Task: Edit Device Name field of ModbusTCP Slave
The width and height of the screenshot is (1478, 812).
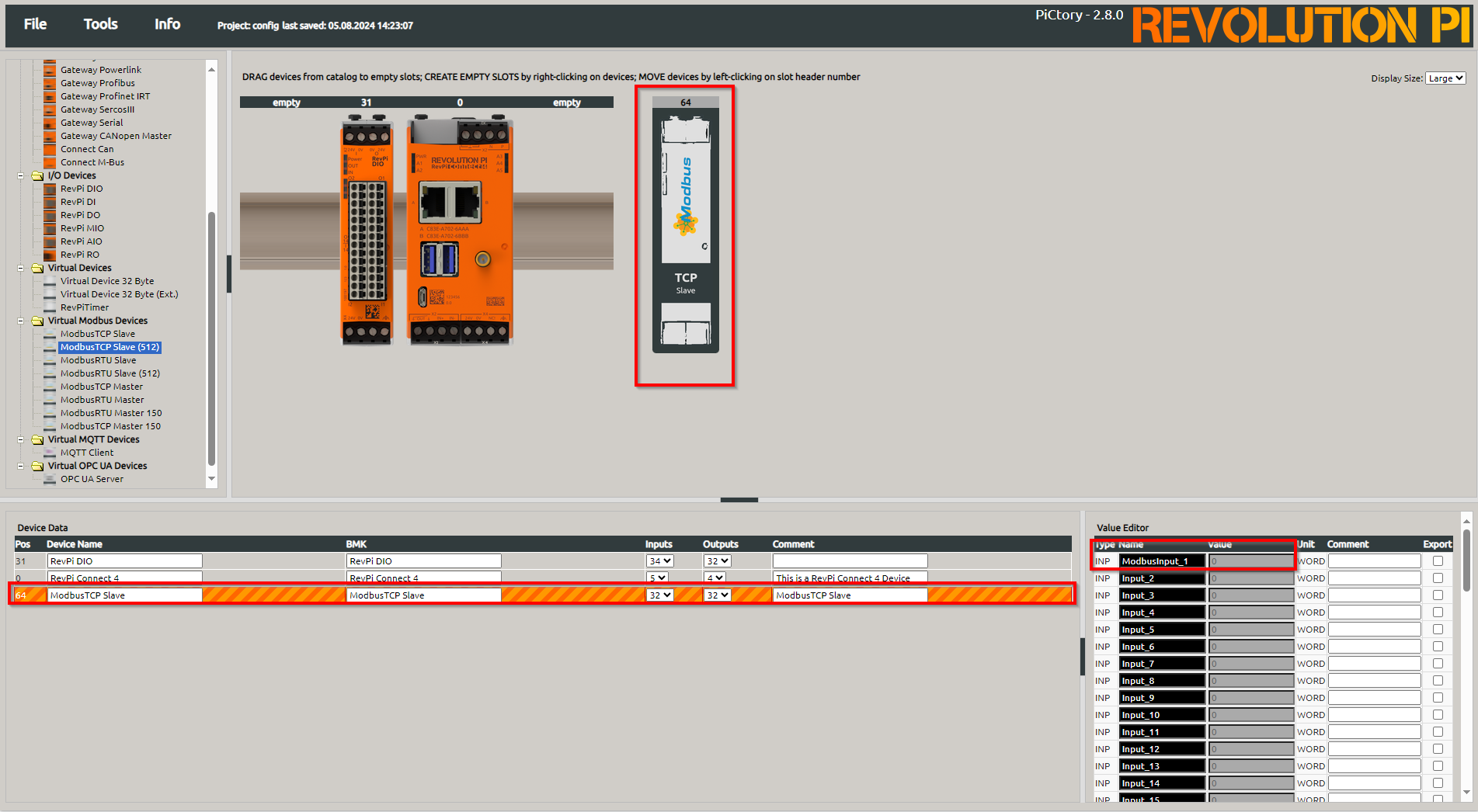Action: pyautogui.click(x=124, y=595)
